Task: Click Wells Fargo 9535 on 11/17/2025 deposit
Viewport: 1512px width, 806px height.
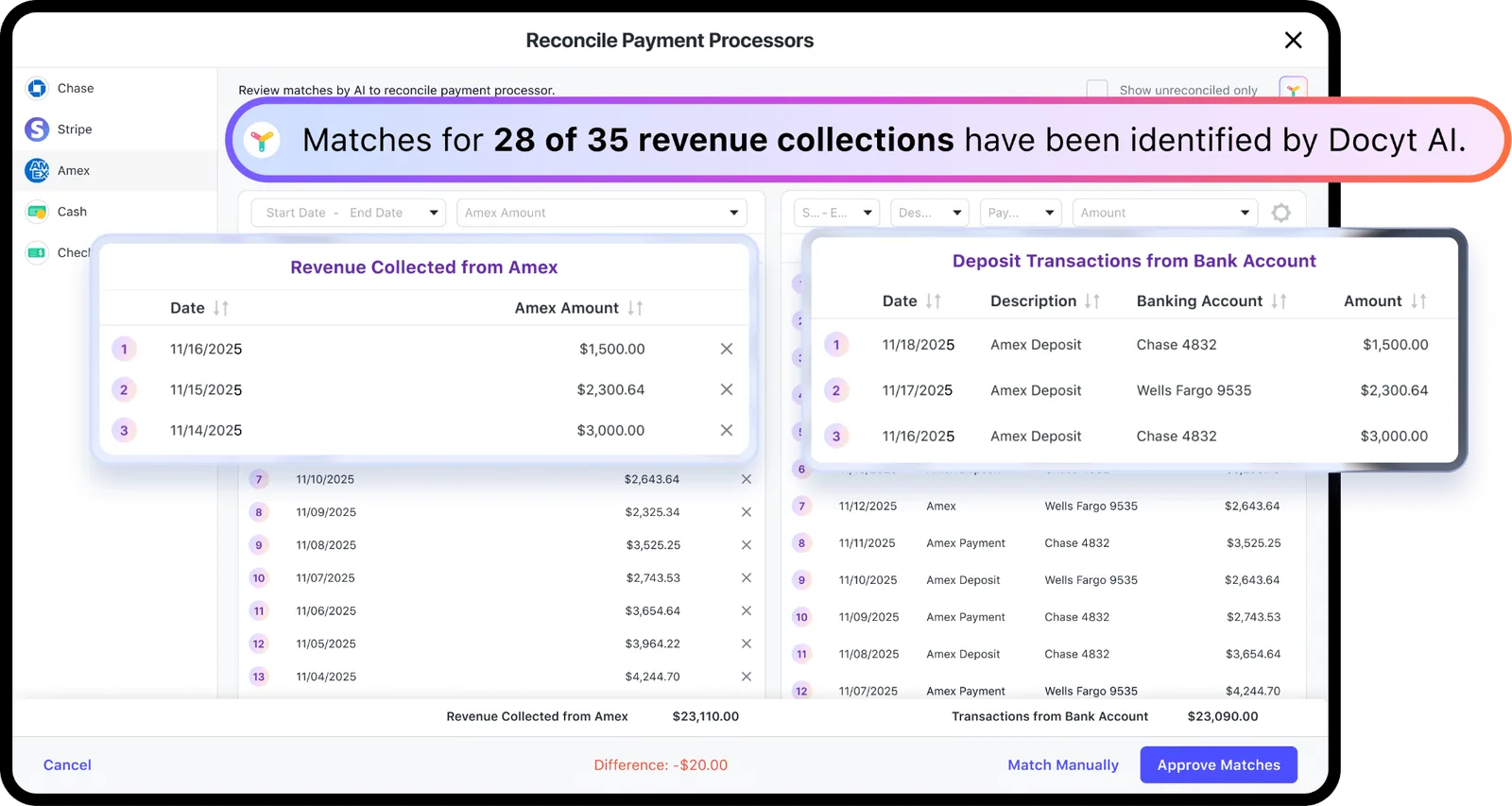Action: [x=1194, y=390]
